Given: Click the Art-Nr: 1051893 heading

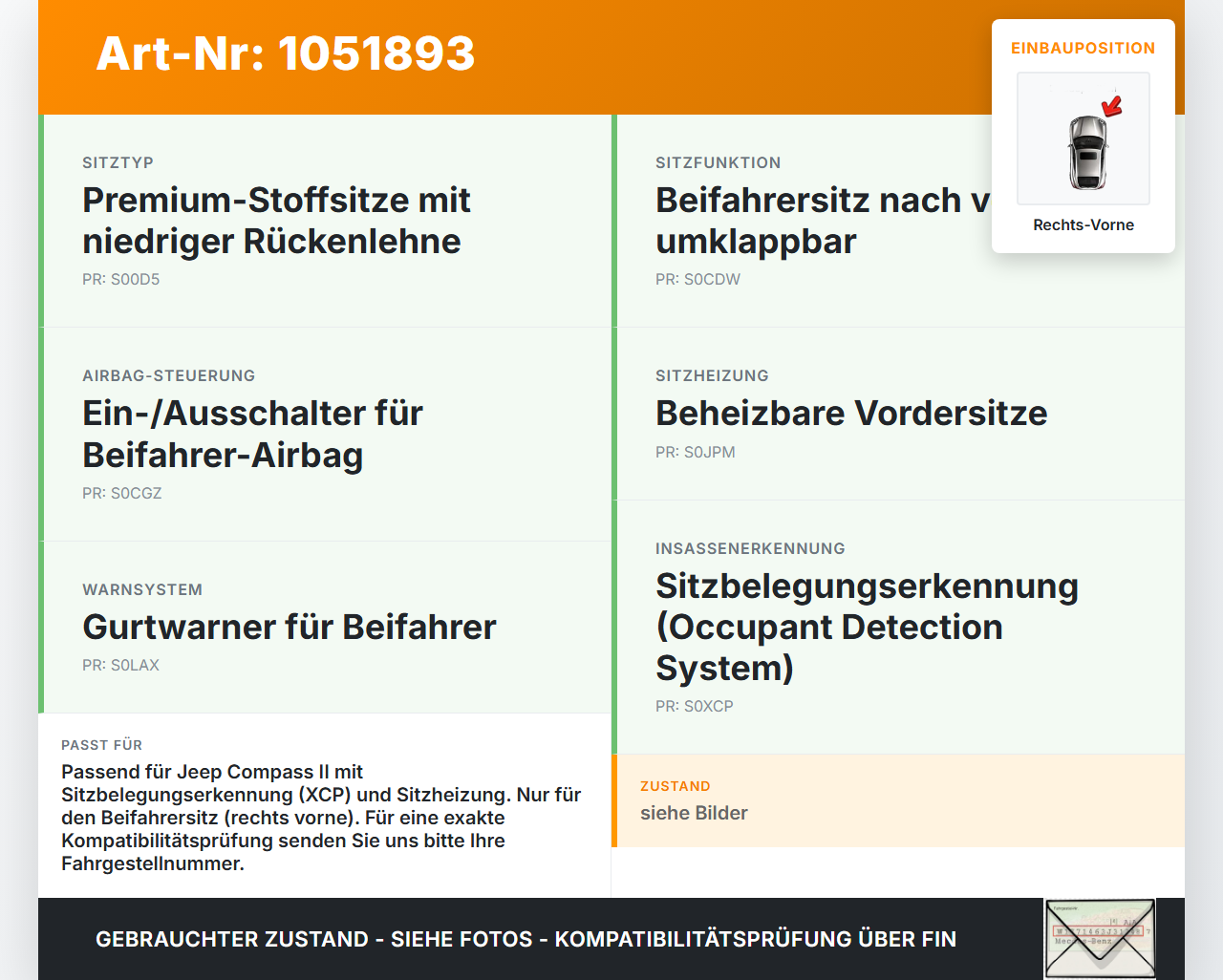Looking at the screenshot, I should [x=286, y=53].
